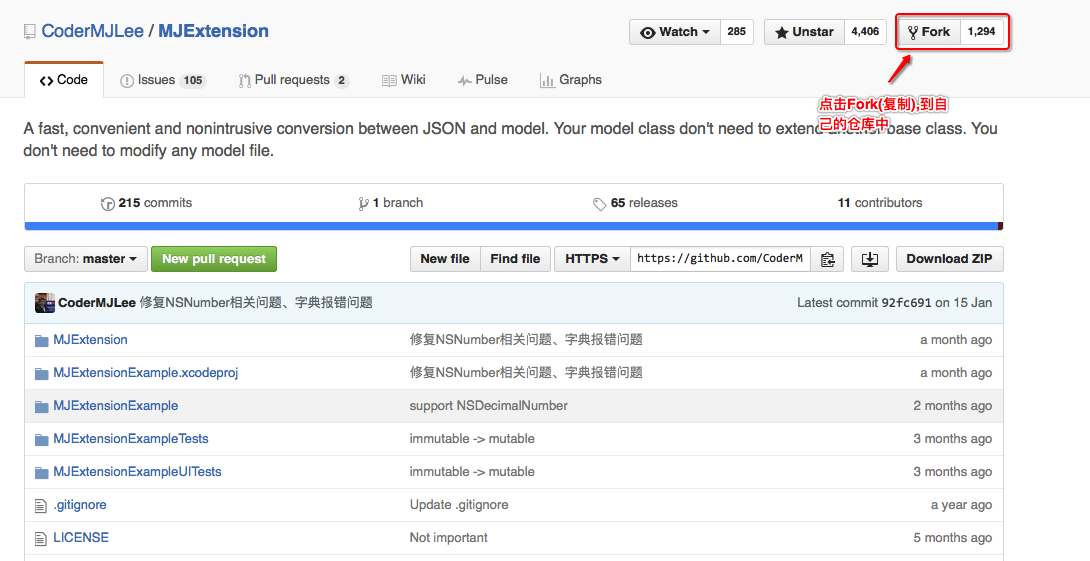Open the Watch dropdown button
This screenshot has height=561, width=1090.
675,32
